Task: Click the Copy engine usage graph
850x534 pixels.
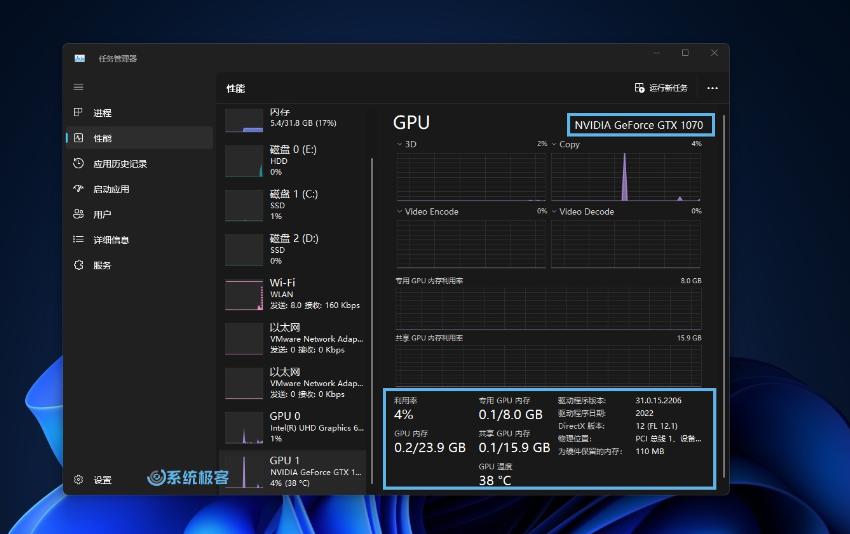Action: pyautogui.click(x=626, y=177)
